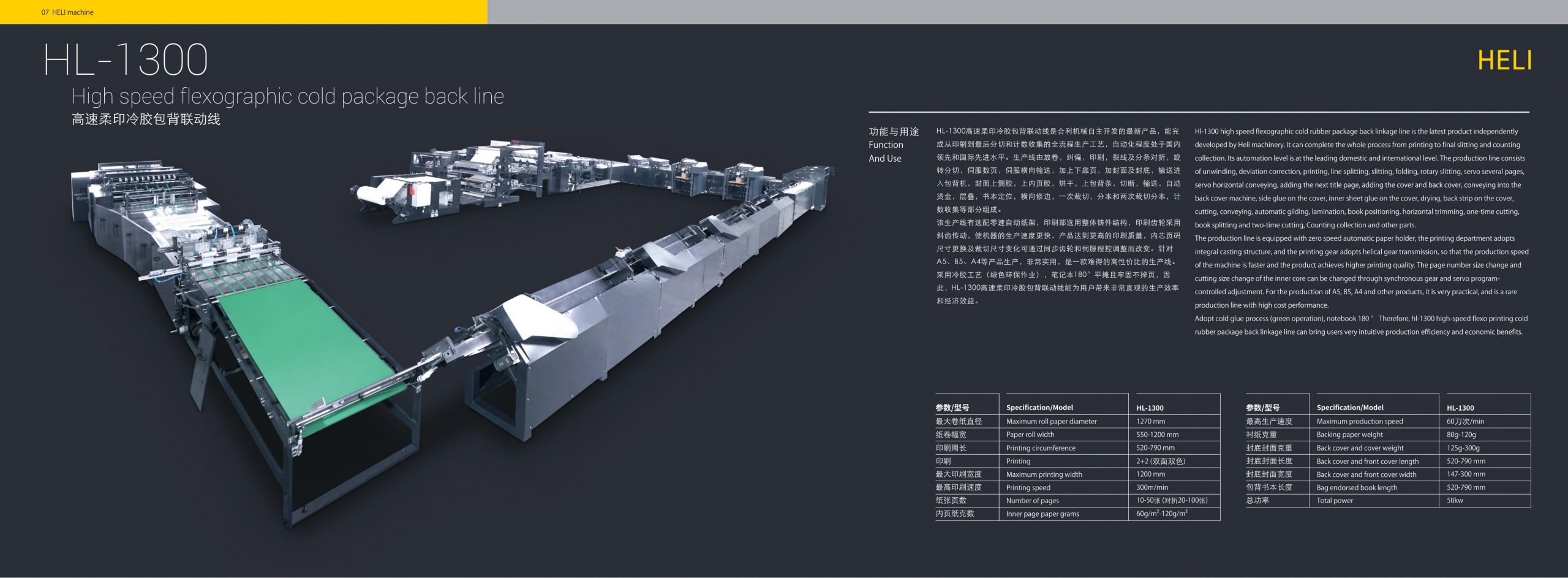Click the '520-790 mm' value in the Printing circumference row
Image resolution: width=1568 pixels, height=578 pixels.
[x=1155, y=448]
